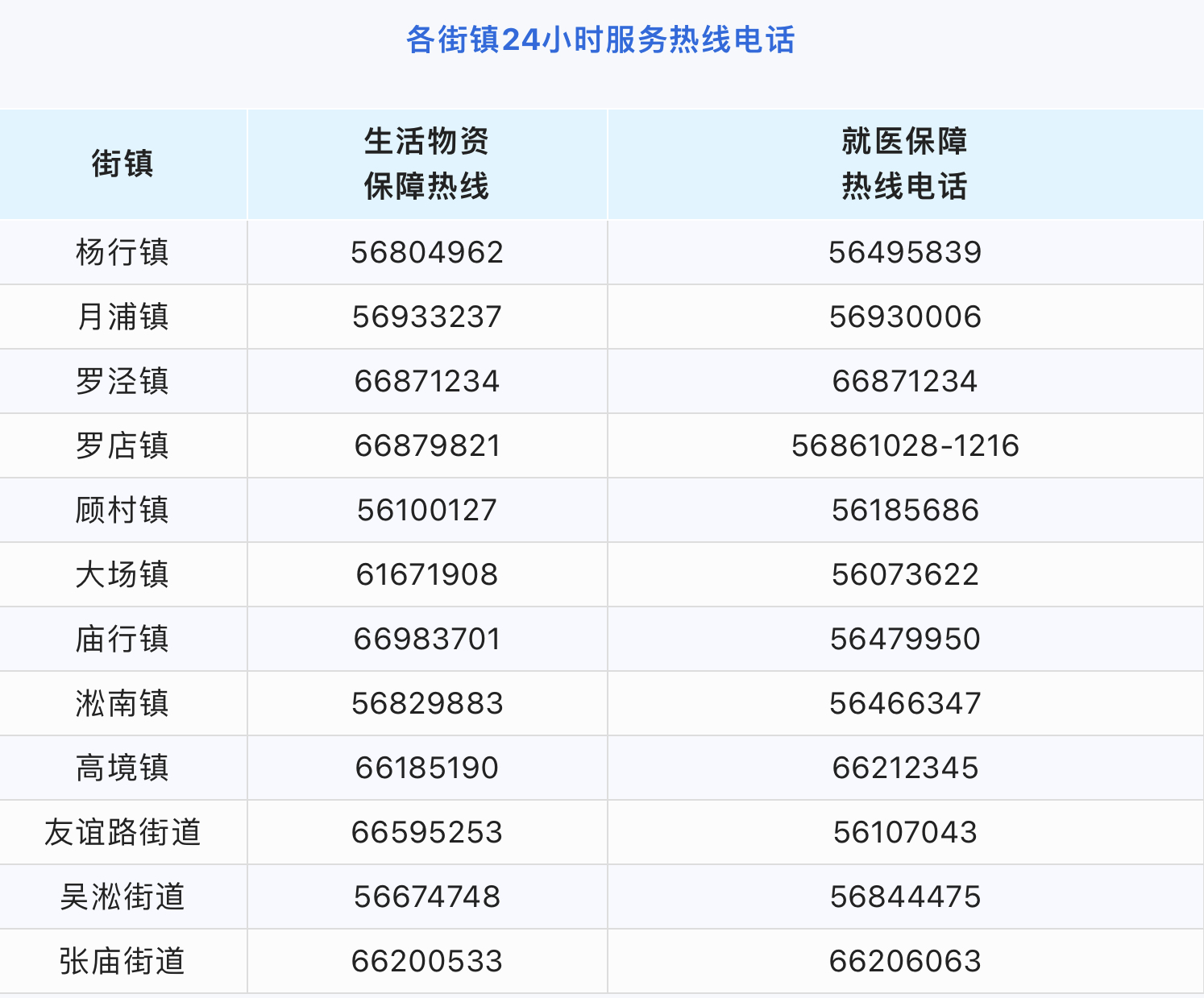Select the 罗泾镇 row name
Screen dimensions: 1204x998
(122, 381)
